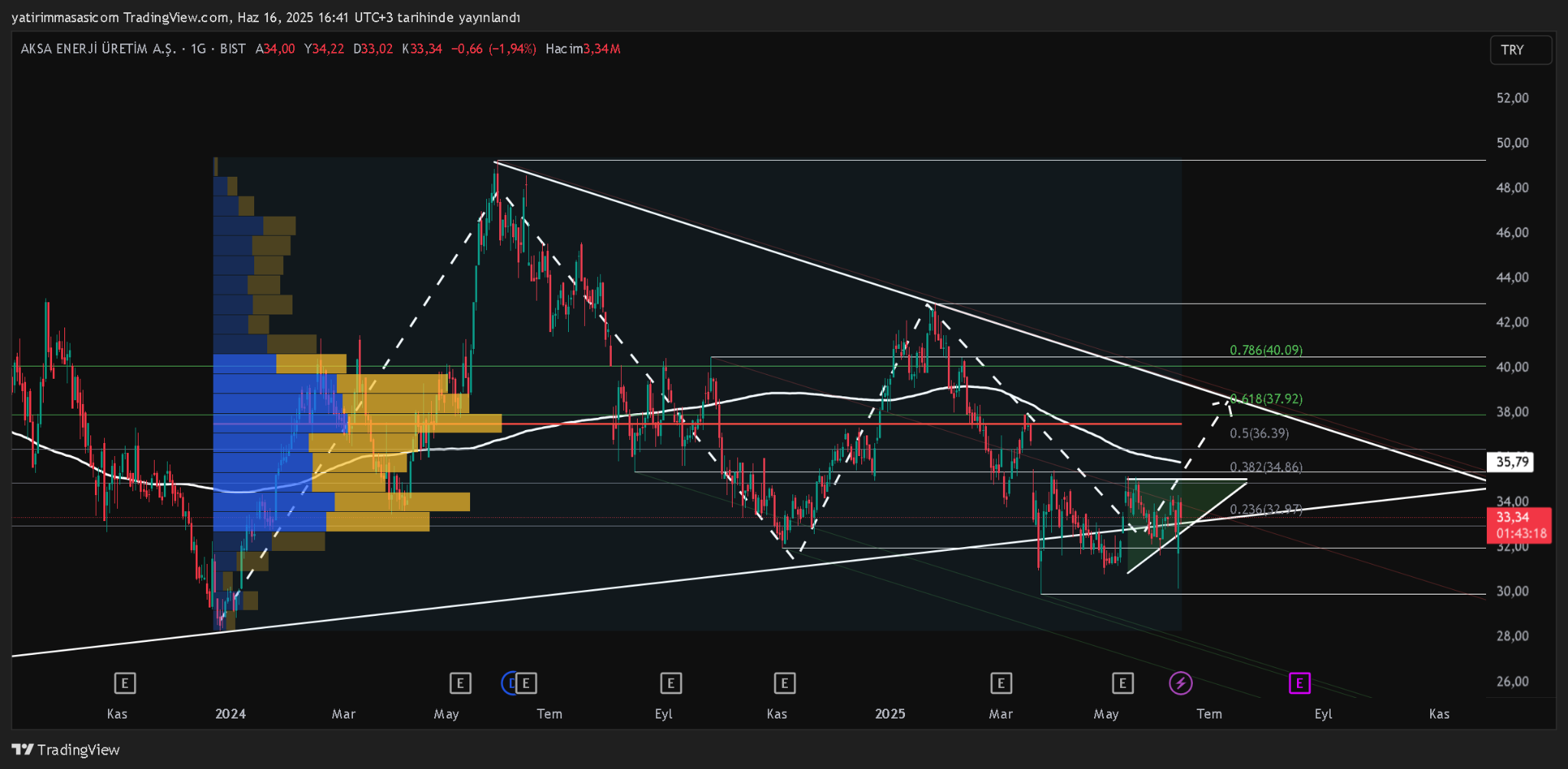Click the 0.382(34.86) Fibonacci label
This screenshot has width=1568, height=769.
(x=1266, y=467)
